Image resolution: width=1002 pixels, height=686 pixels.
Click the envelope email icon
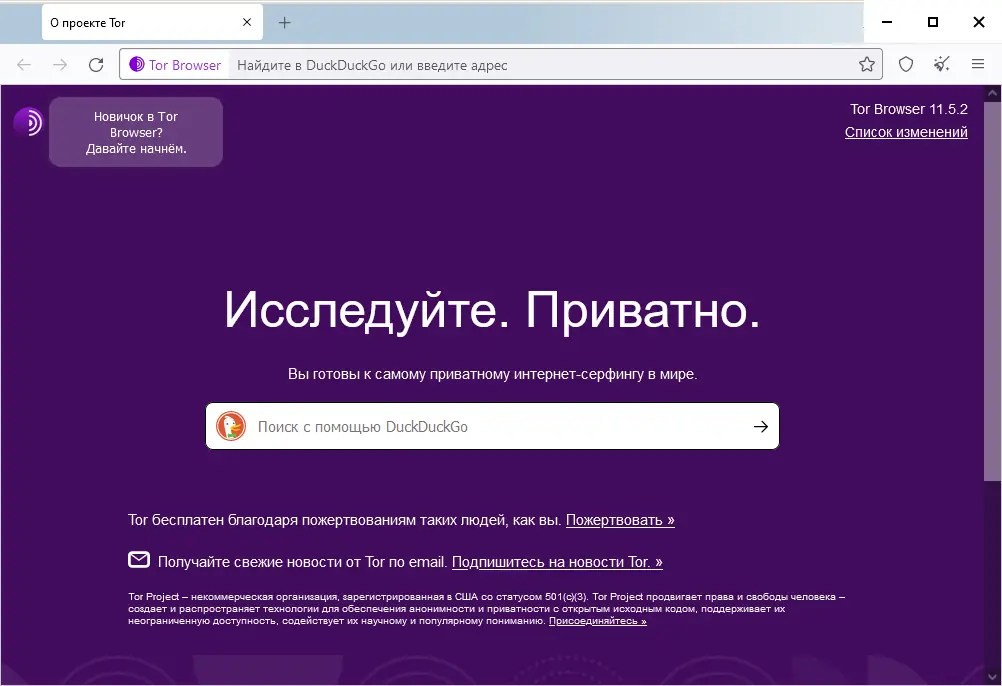click(139, 560)
